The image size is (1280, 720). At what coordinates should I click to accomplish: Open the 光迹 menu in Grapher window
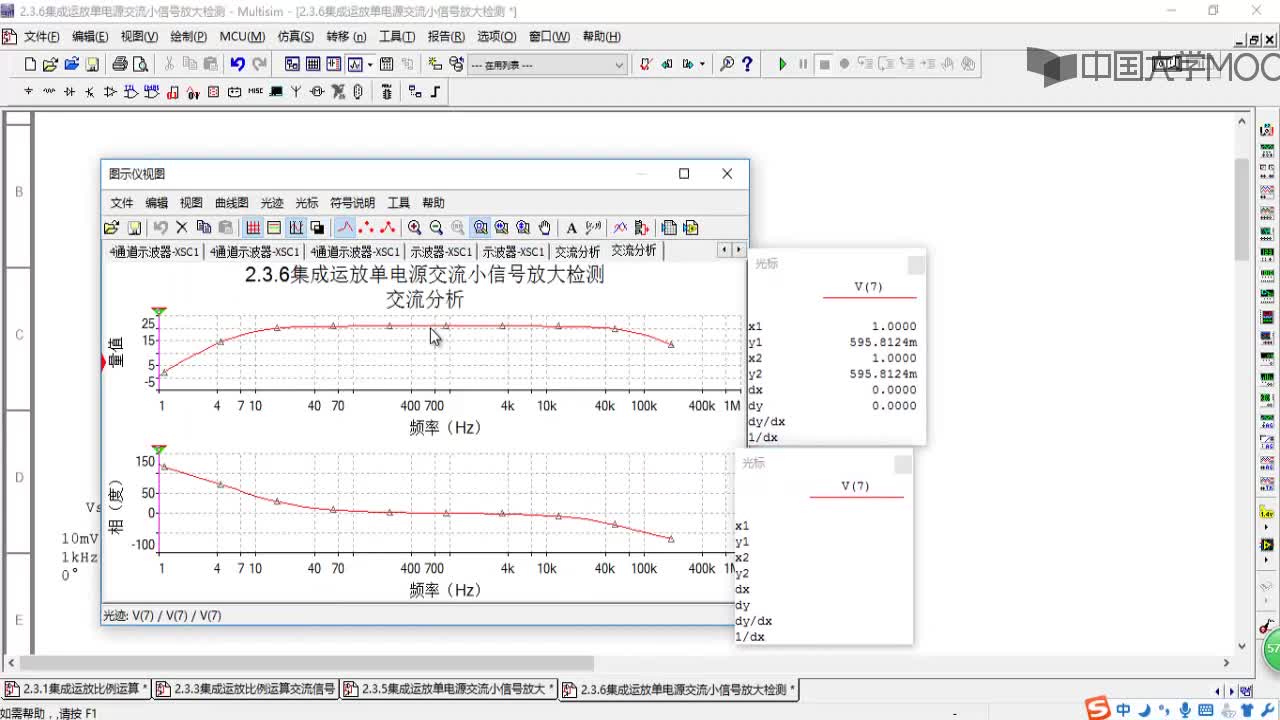pos(272,203)
